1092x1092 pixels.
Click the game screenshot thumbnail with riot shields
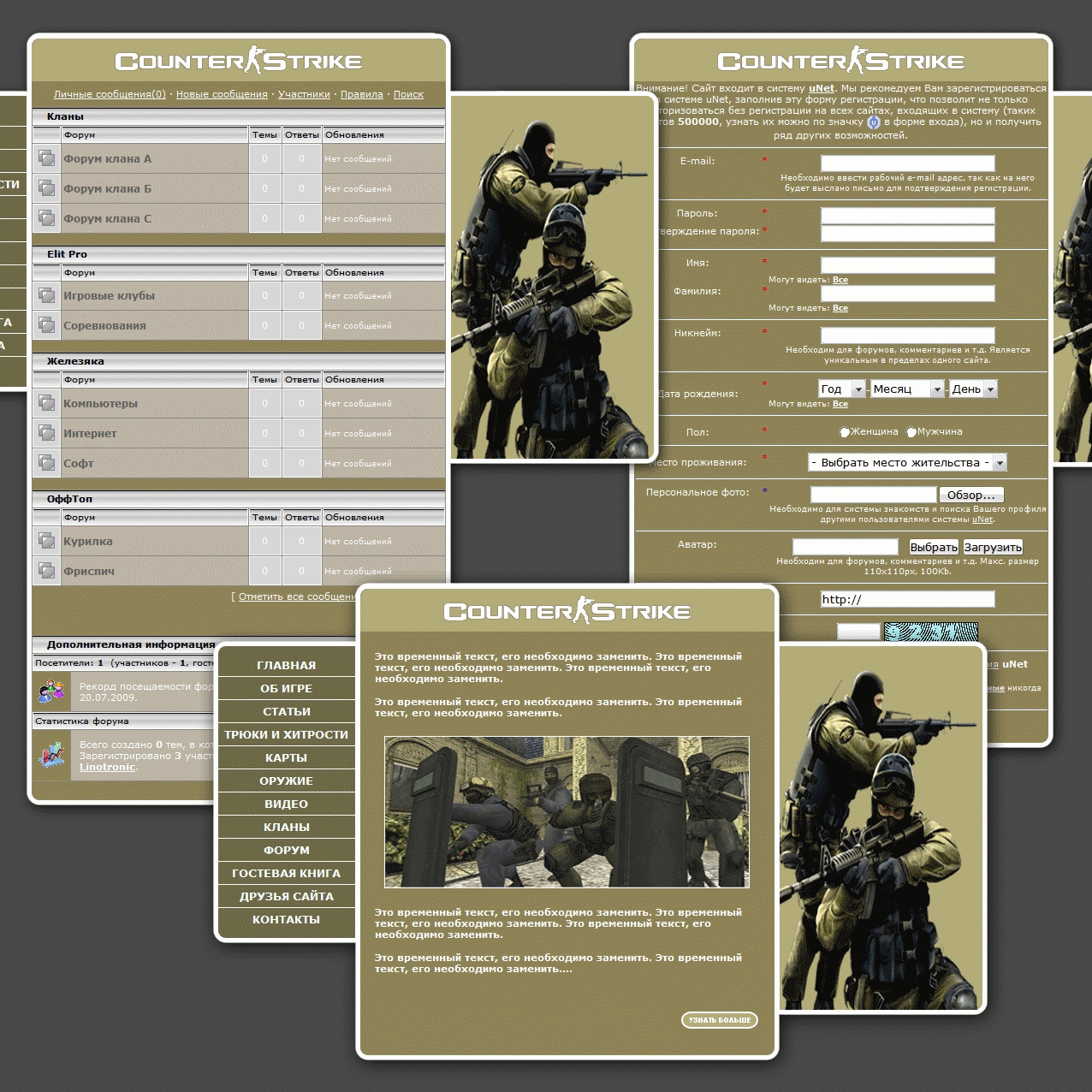pyautogui.click(x=567, y=812)
